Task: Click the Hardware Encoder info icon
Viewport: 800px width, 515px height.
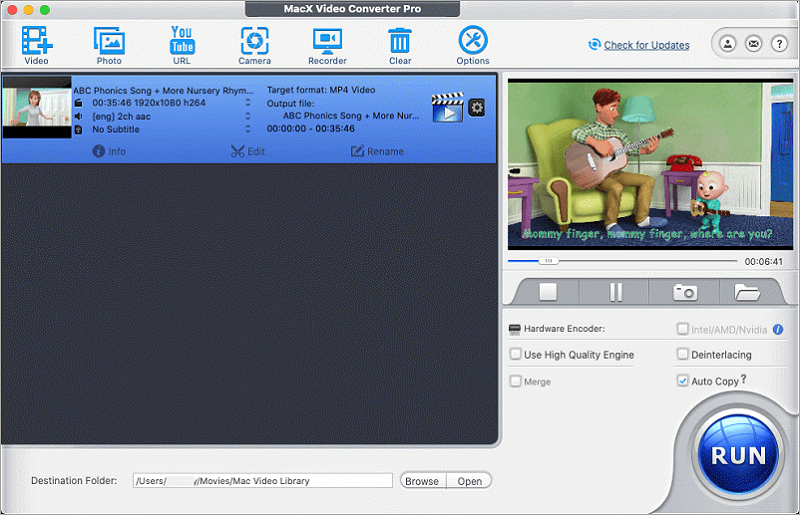Action: pyautogui.click(x=778, y=330)
